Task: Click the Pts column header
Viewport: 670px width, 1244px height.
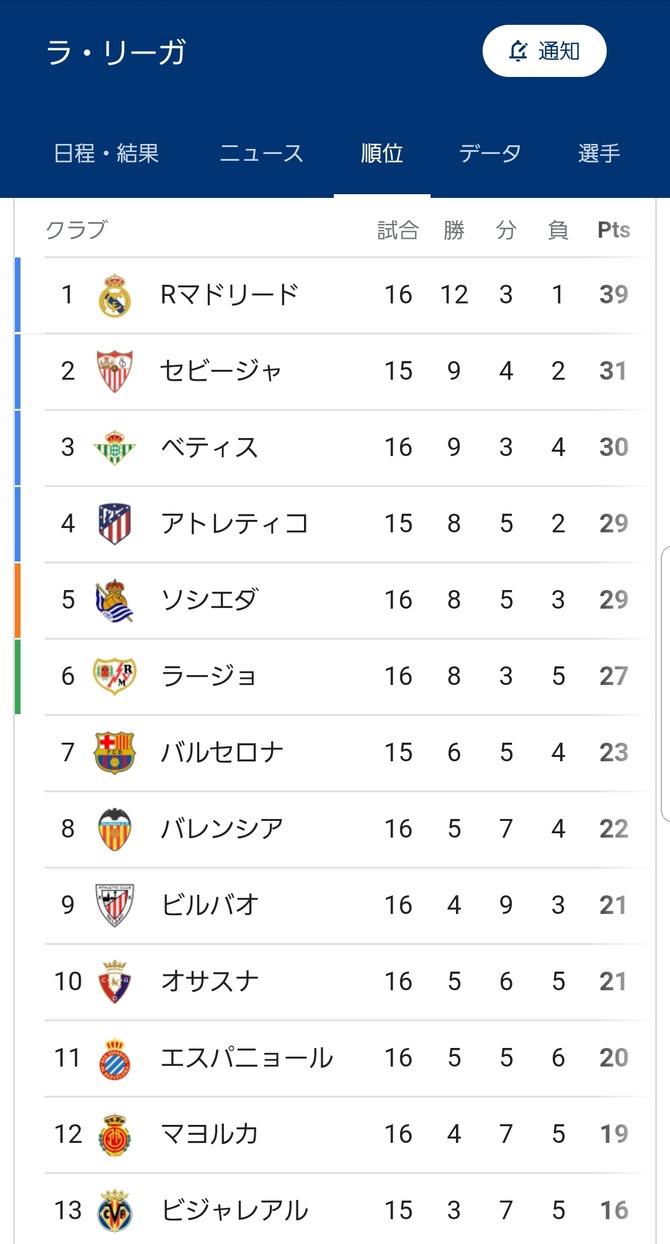Action: (613, 230)
